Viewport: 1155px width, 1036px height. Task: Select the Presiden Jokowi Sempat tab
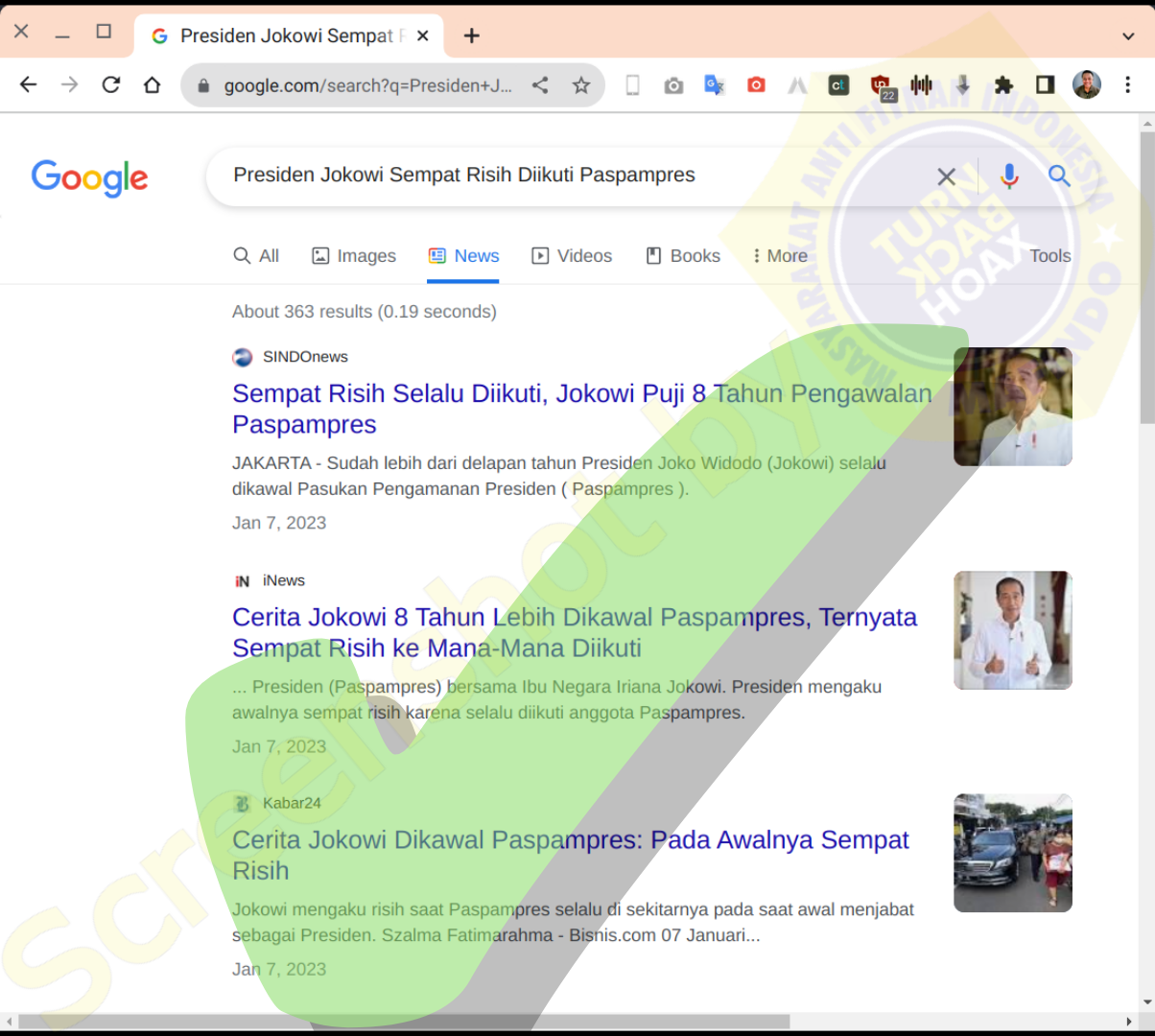coord(289,36)
